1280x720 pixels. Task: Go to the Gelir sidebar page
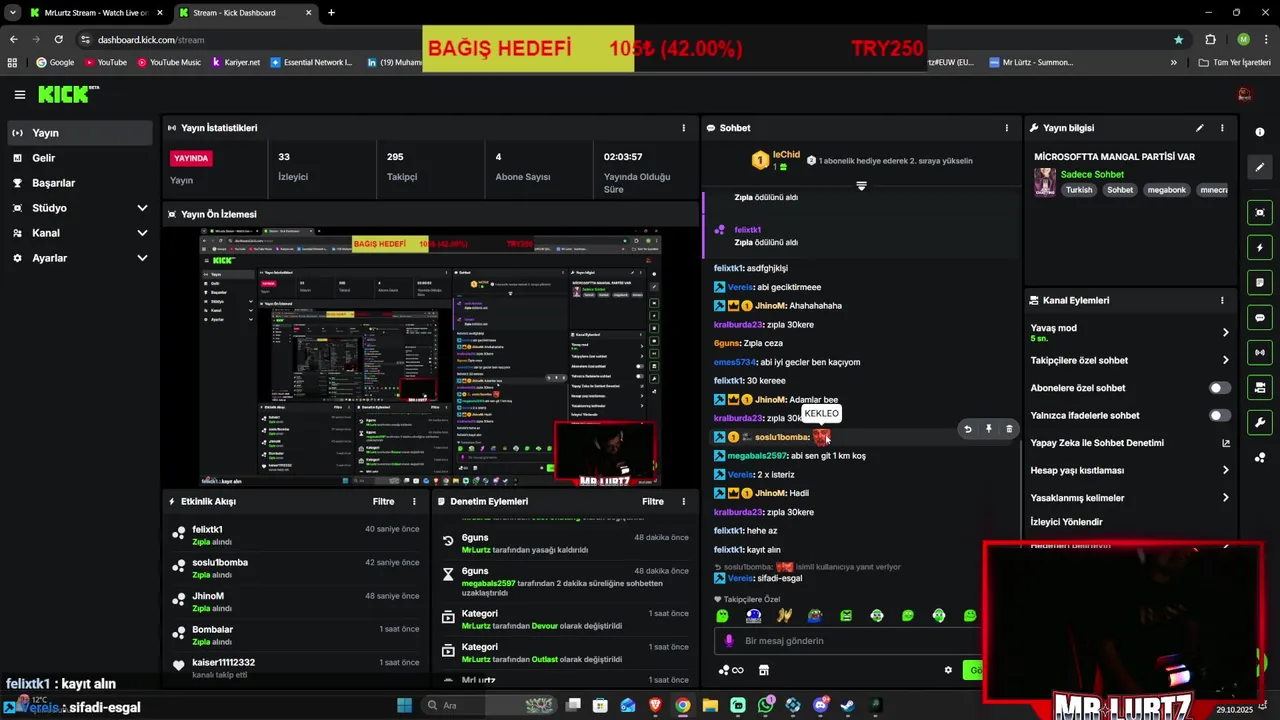click(x=79, y=158)
